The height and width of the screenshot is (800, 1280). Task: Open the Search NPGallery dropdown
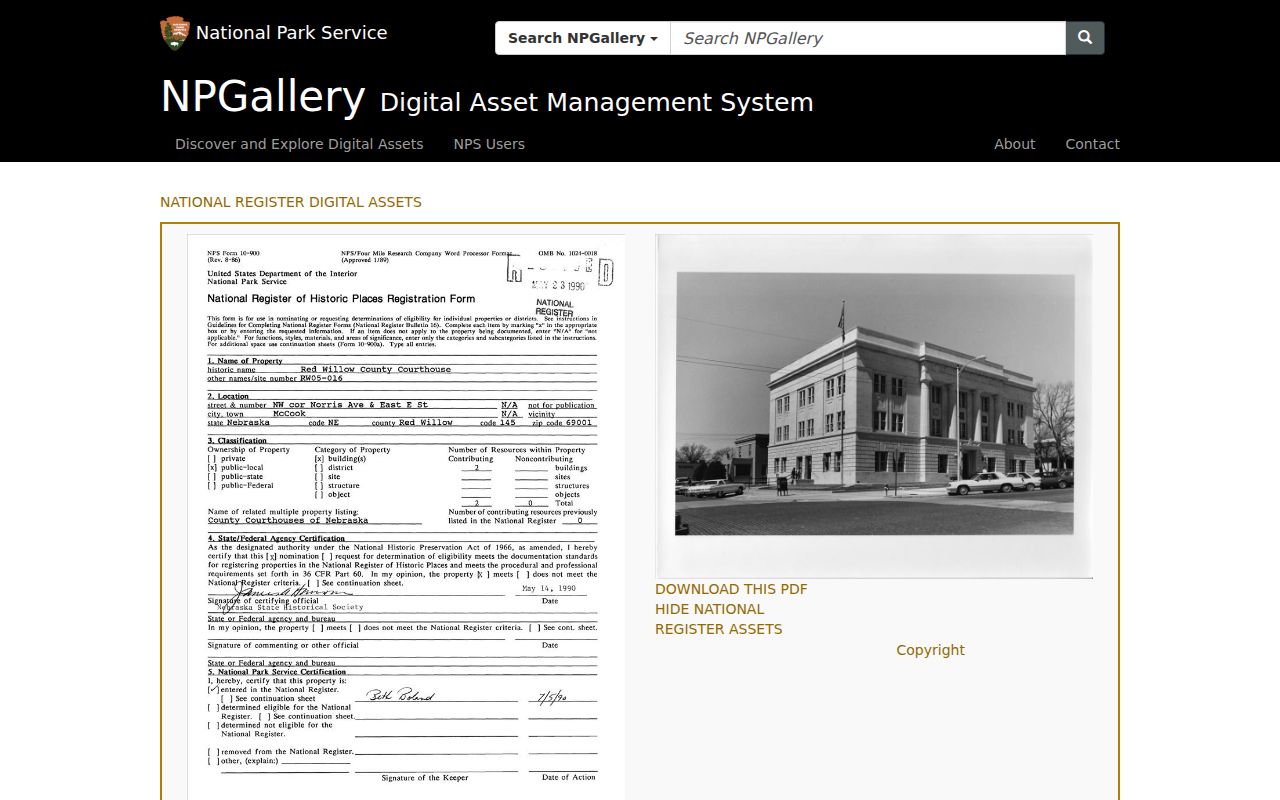[x=583, y=38]
